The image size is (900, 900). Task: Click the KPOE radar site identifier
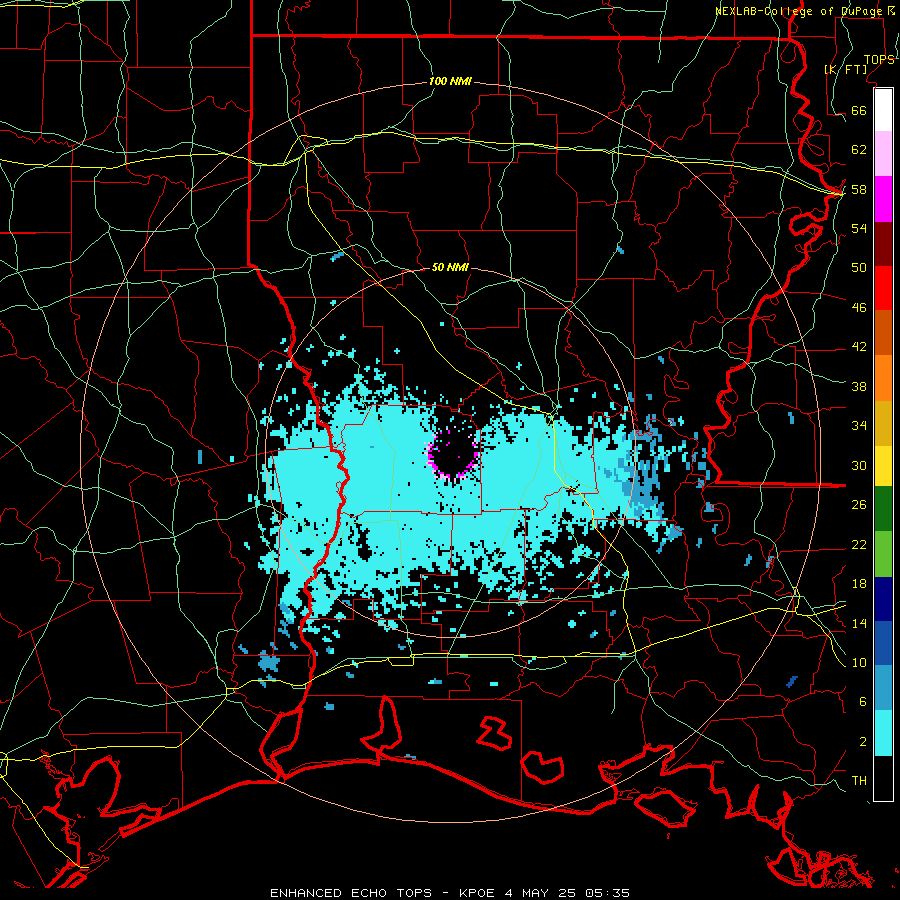tap(477, 893)
